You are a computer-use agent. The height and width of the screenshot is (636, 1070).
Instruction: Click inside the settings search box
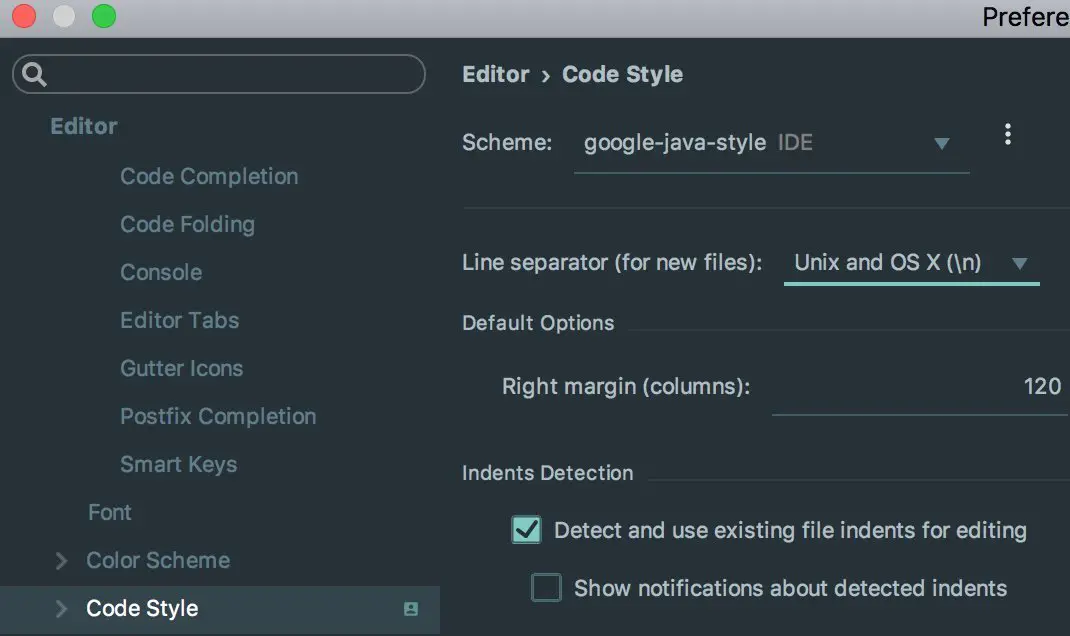(x=230, y=74)
